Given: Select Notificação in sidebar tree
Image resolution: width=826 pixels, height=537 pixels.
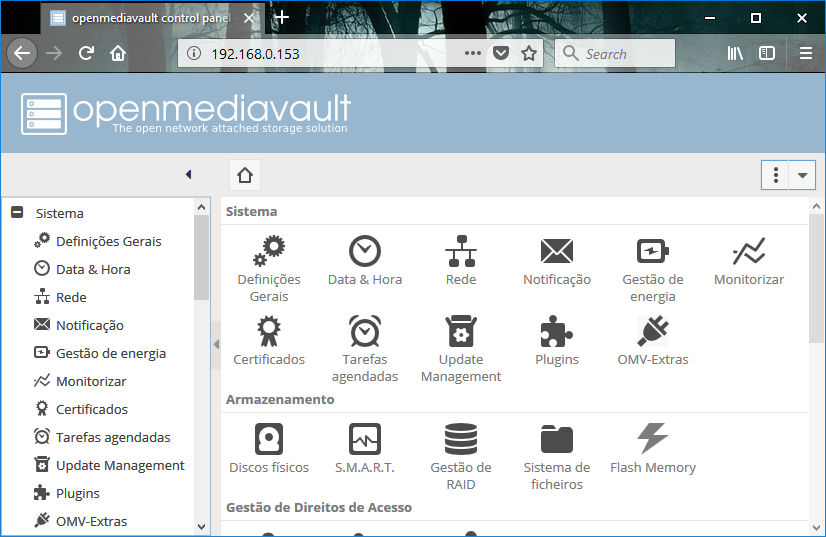Looking at the screenshot, I should coord(90,325).
